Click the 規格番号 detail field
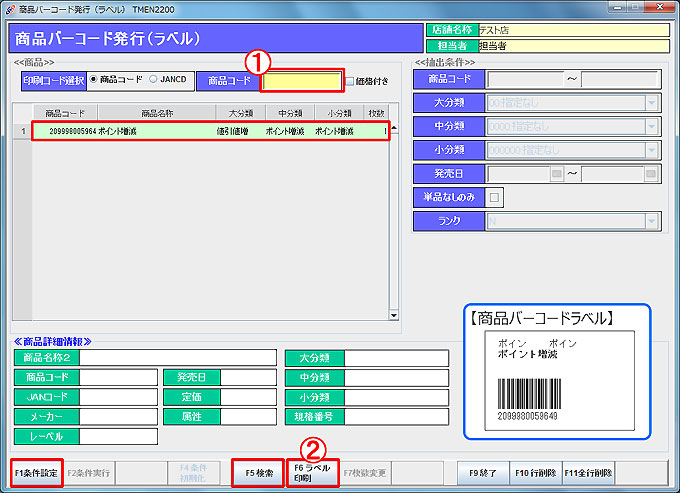Image resolution: width=680 pixels, height=493 pixels. [x=397, y=417]
